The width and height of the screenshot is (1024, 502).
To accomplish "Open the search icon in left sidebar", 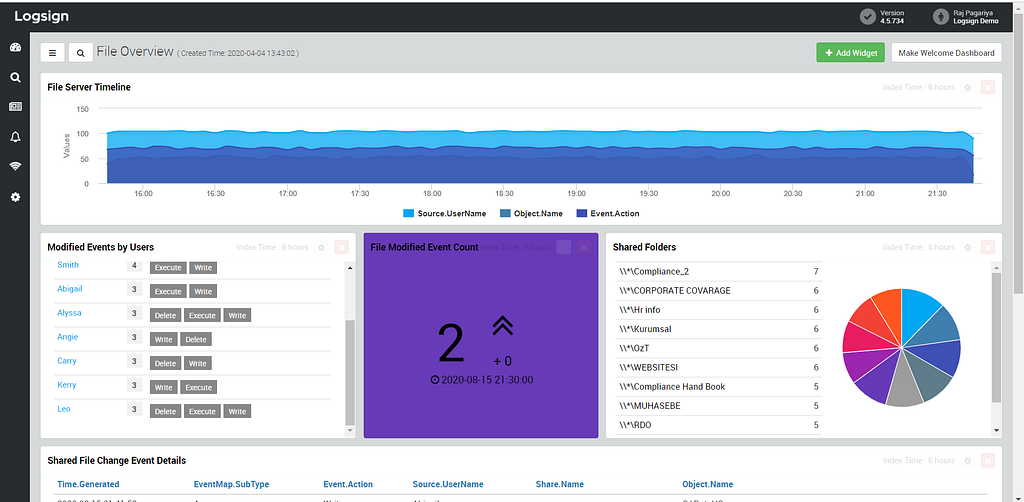I will coord(15,77).
